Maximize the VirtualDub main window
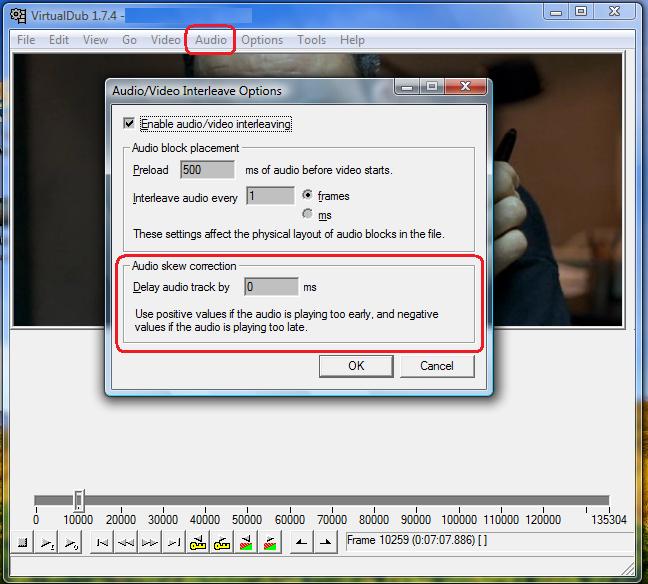The image size is (648, 584). [x=581, y=11]
